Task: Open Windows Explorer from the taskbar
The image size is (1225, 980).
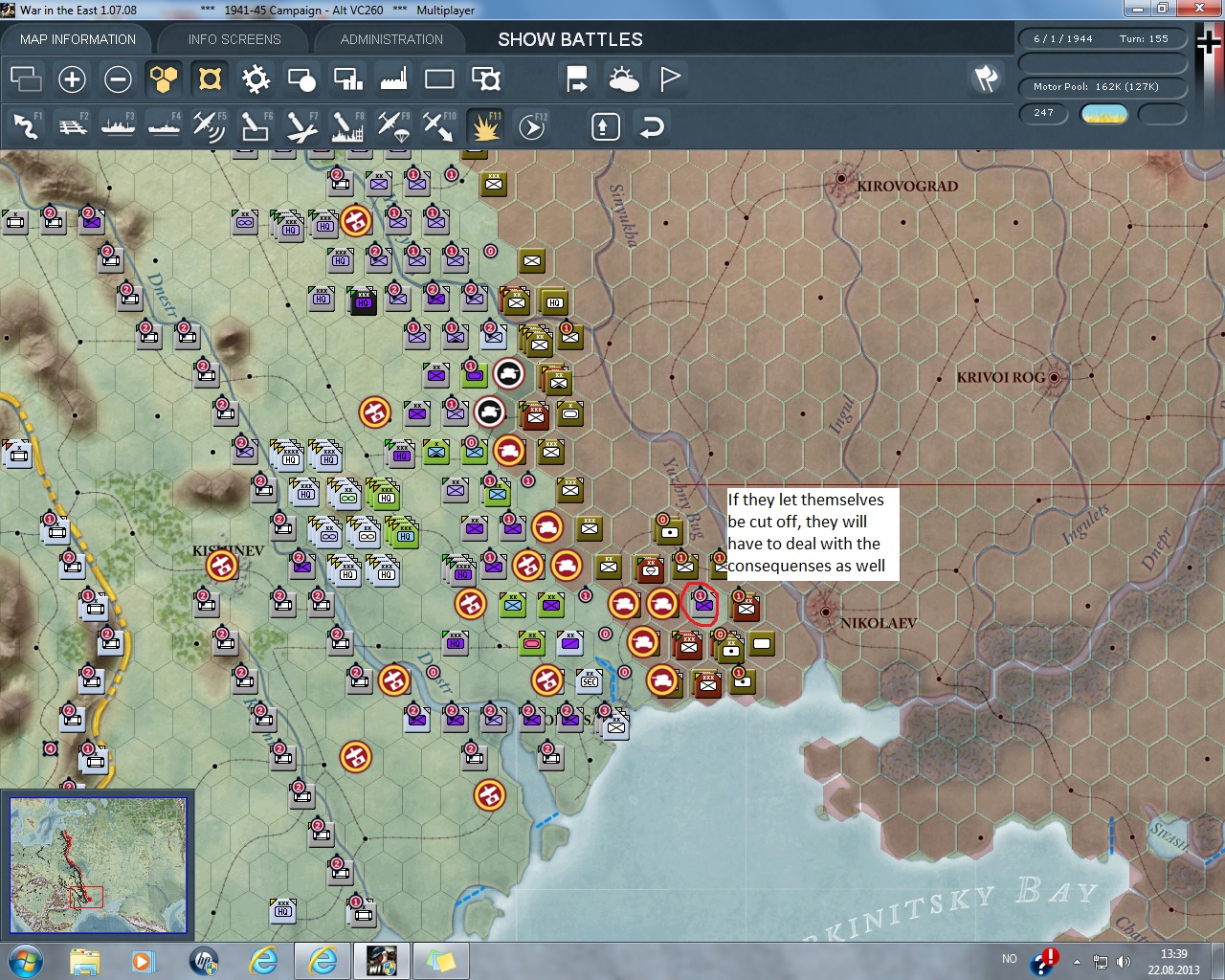Action: coord(85,961)
